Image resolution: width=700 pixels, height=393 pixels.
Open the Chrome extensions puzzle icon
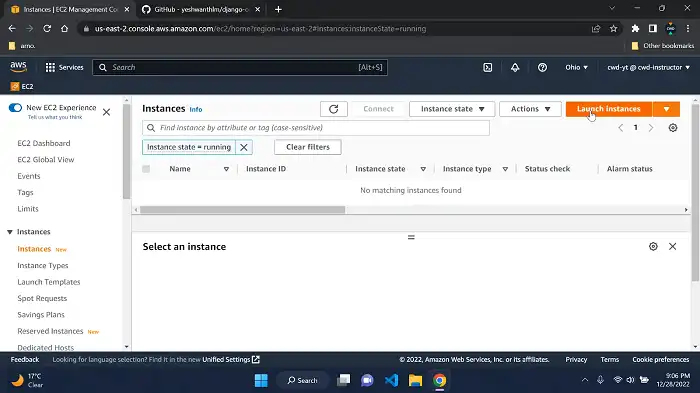pyautogui.click(x=635, y=29)
